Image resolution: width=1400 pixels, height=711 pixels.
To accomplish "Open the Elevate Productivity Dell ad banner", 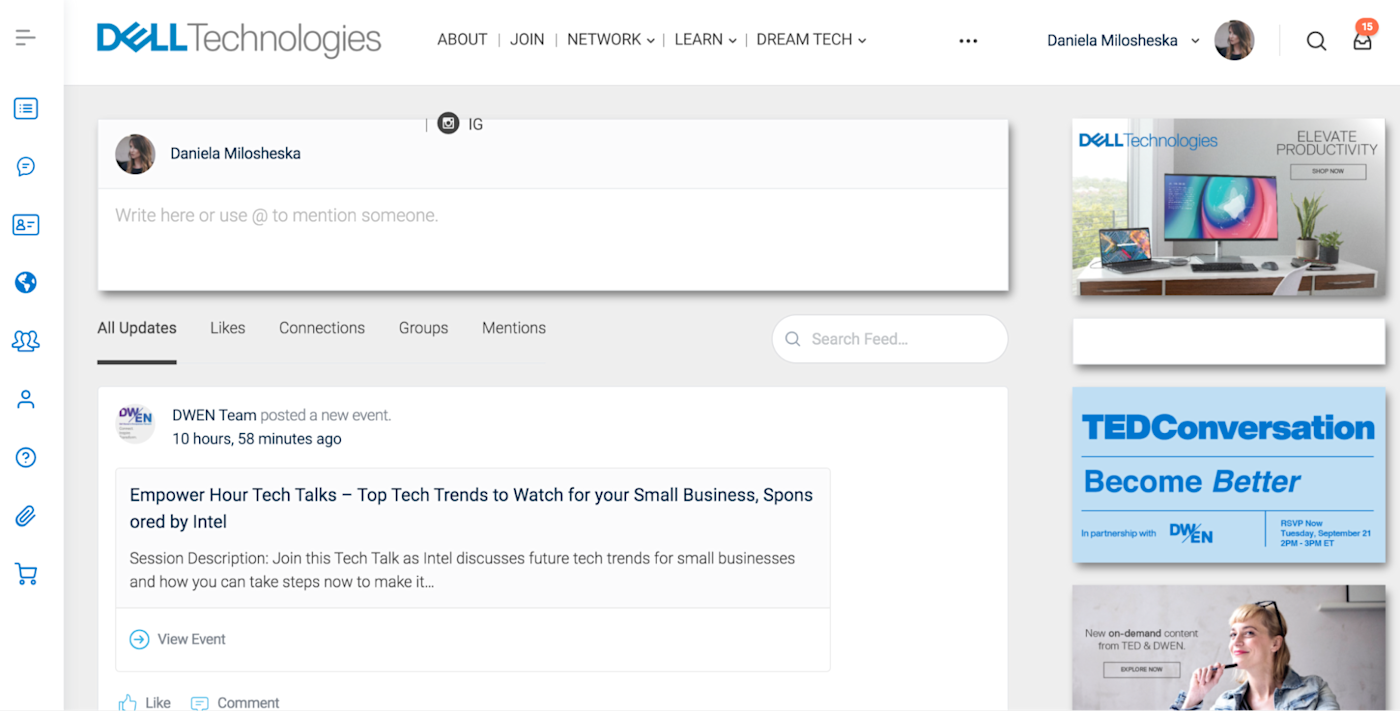I will point(1229,207).
